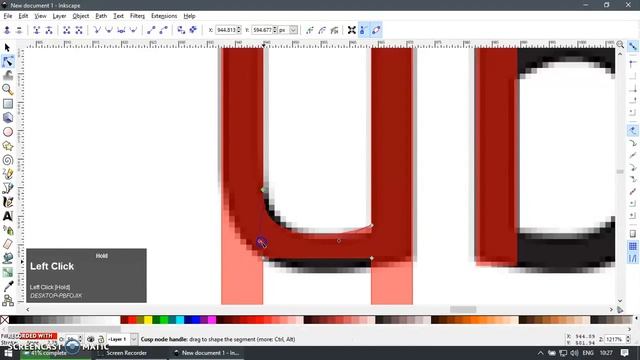Toggle show Bezier handles of nodes
The height and width of the screenshot is (360, 640).
pyautogui.click(x=364, y=30)
